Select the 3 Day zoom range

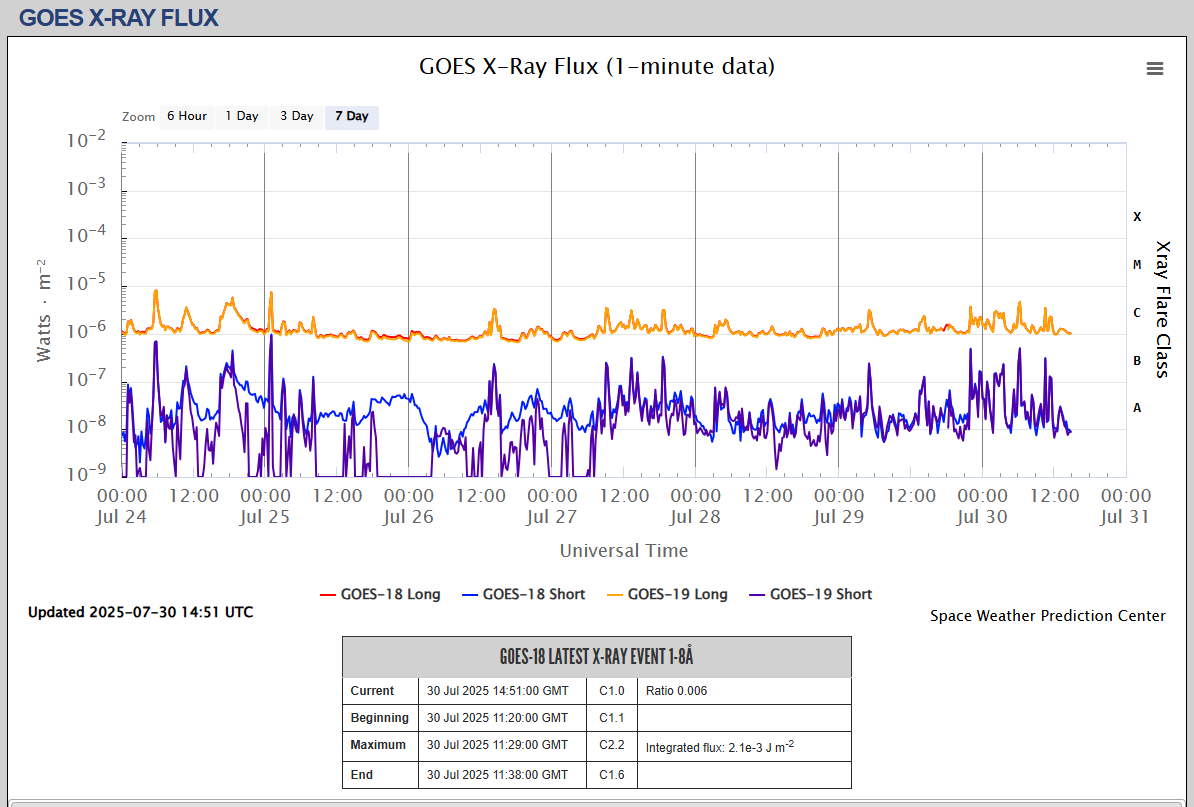[x=296, y=116]
